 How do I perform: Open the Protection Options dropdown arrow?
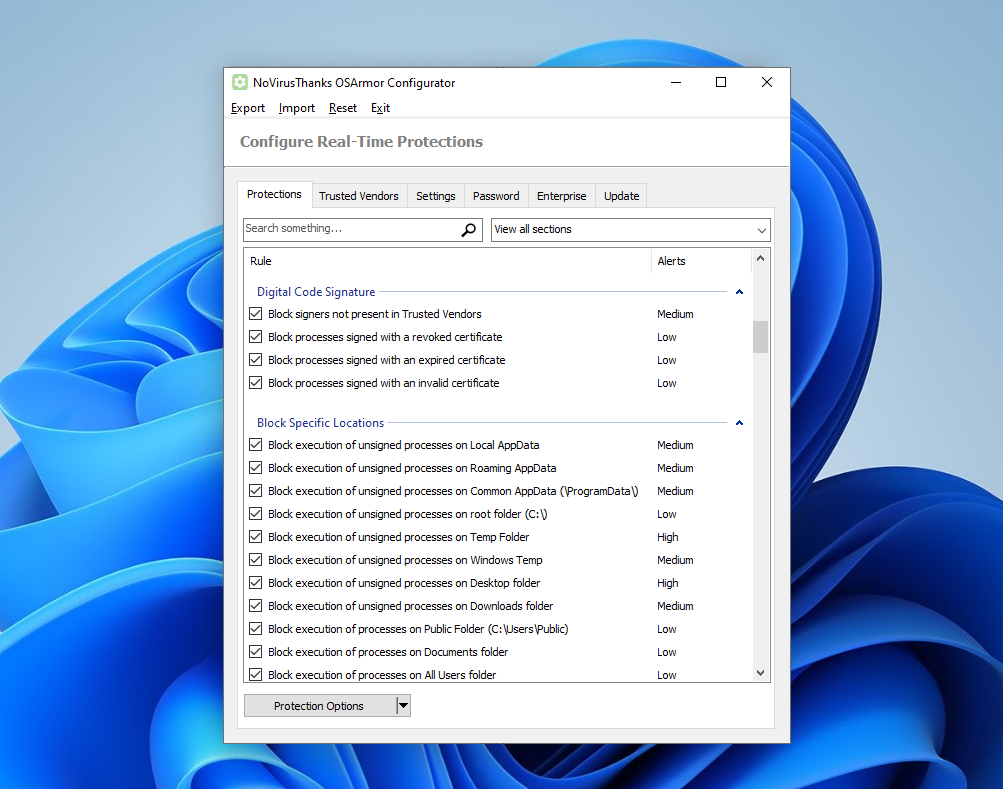click(403, 706)
